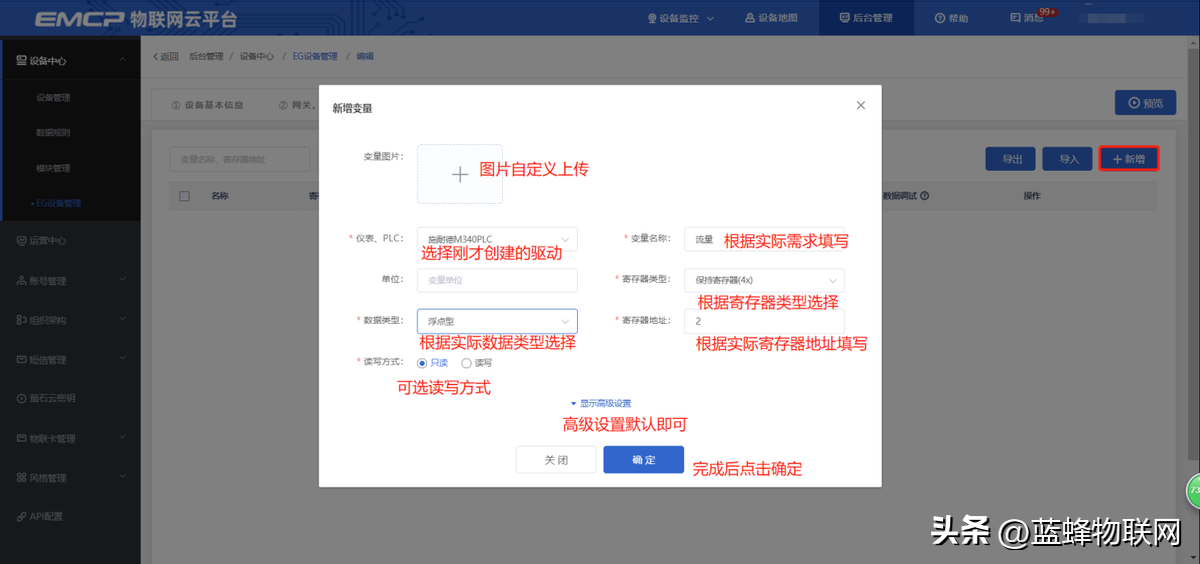Click the 帮助 help icon in top bar
Screen dimensions: 1200x564
coord(940,18)
